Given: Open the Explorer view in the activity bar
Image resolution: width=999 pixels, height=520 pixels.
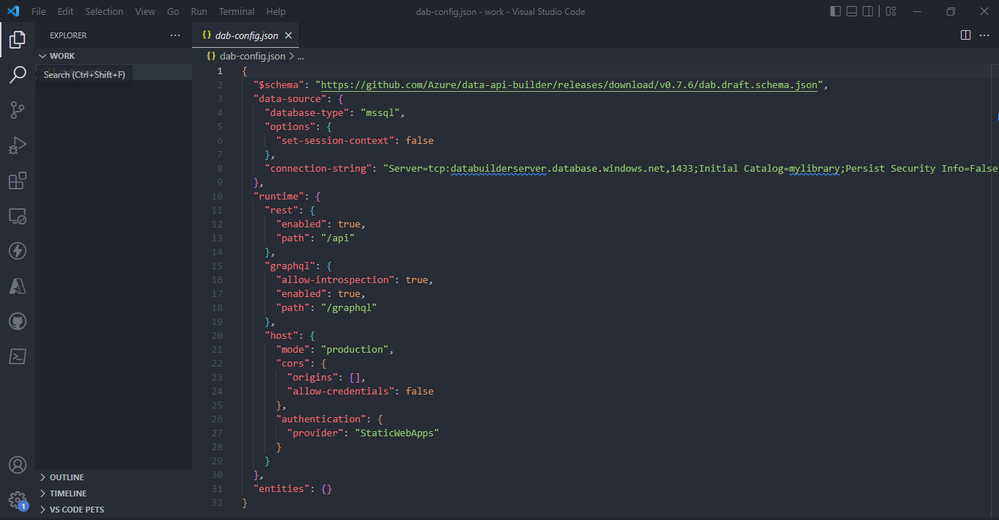Looking at the screenshot, I should coord(17,40).
